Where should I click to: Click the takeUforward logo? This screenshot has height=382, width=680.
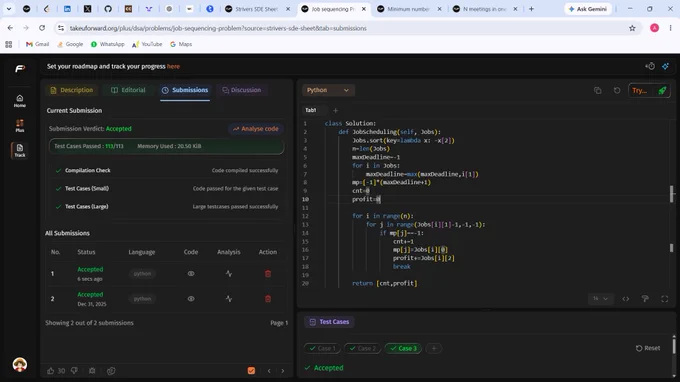pyautogui.click(x=20, y=69)
